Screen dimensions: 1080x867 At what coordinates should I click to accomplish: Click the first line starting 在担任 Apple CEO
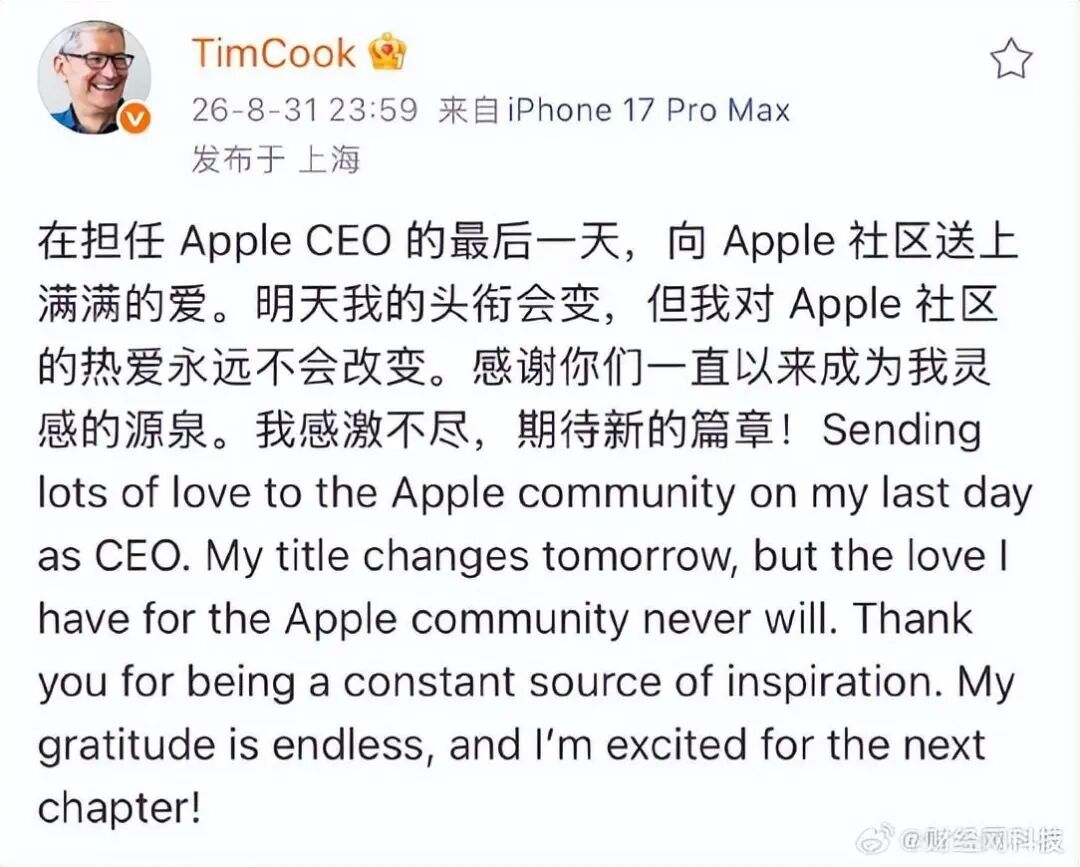coord(527,241)
